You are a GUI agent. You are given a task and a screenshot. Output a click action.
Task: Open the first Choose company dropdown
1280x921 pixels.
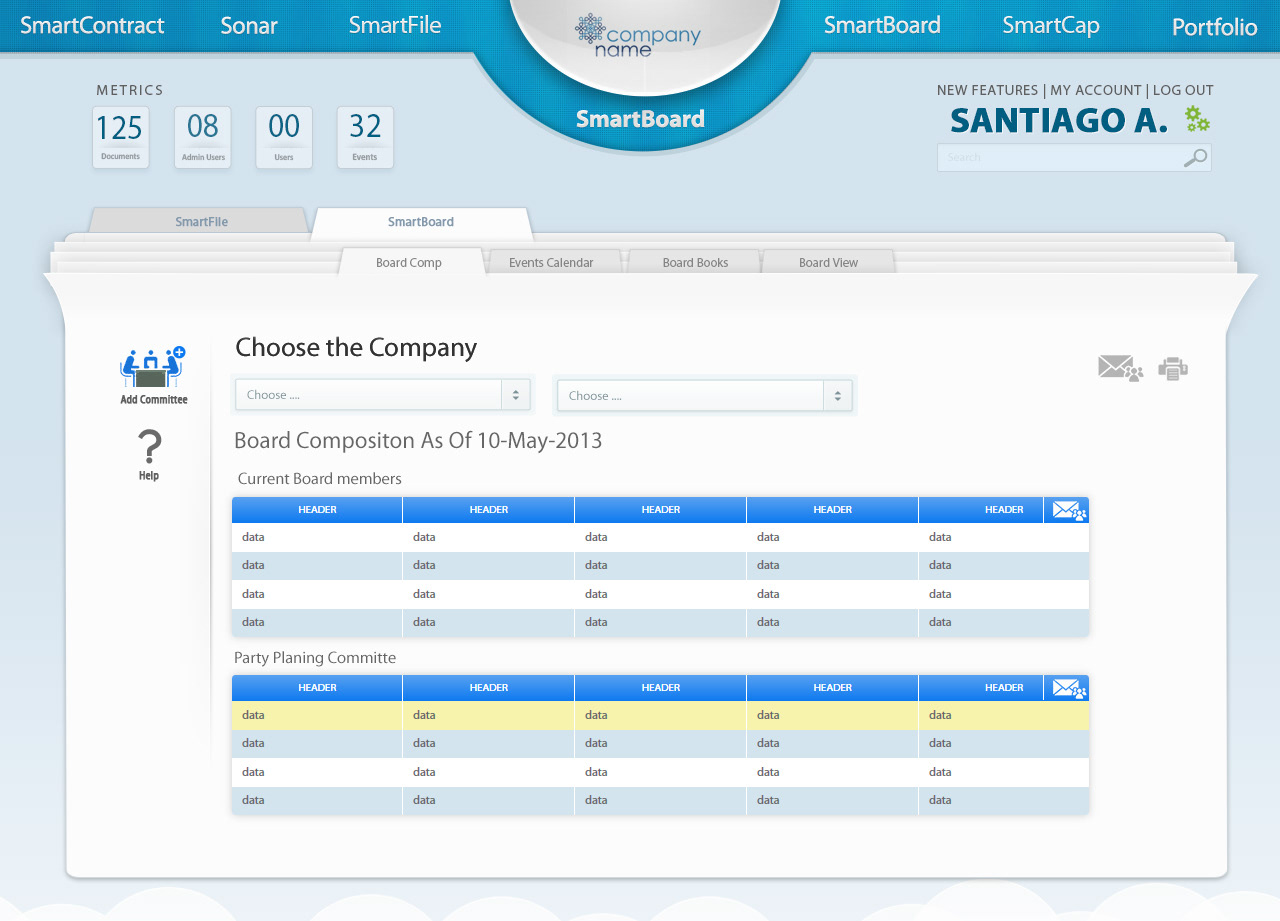coord(383,395)
